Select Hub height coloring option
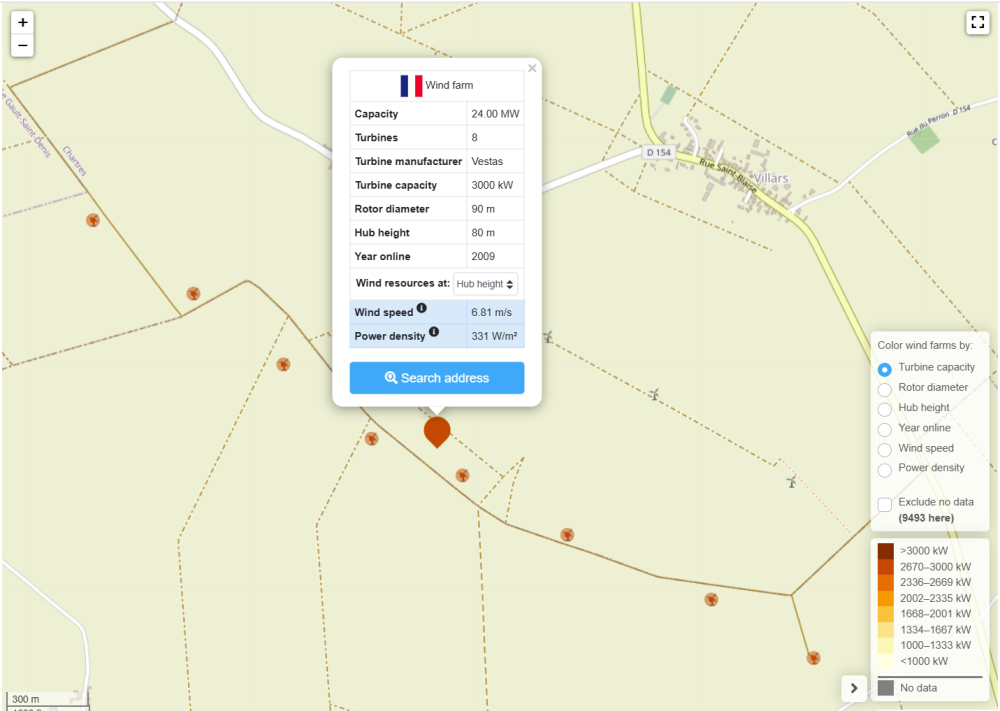This screenshot has height=711, width=1000. (x=885, y=409)
